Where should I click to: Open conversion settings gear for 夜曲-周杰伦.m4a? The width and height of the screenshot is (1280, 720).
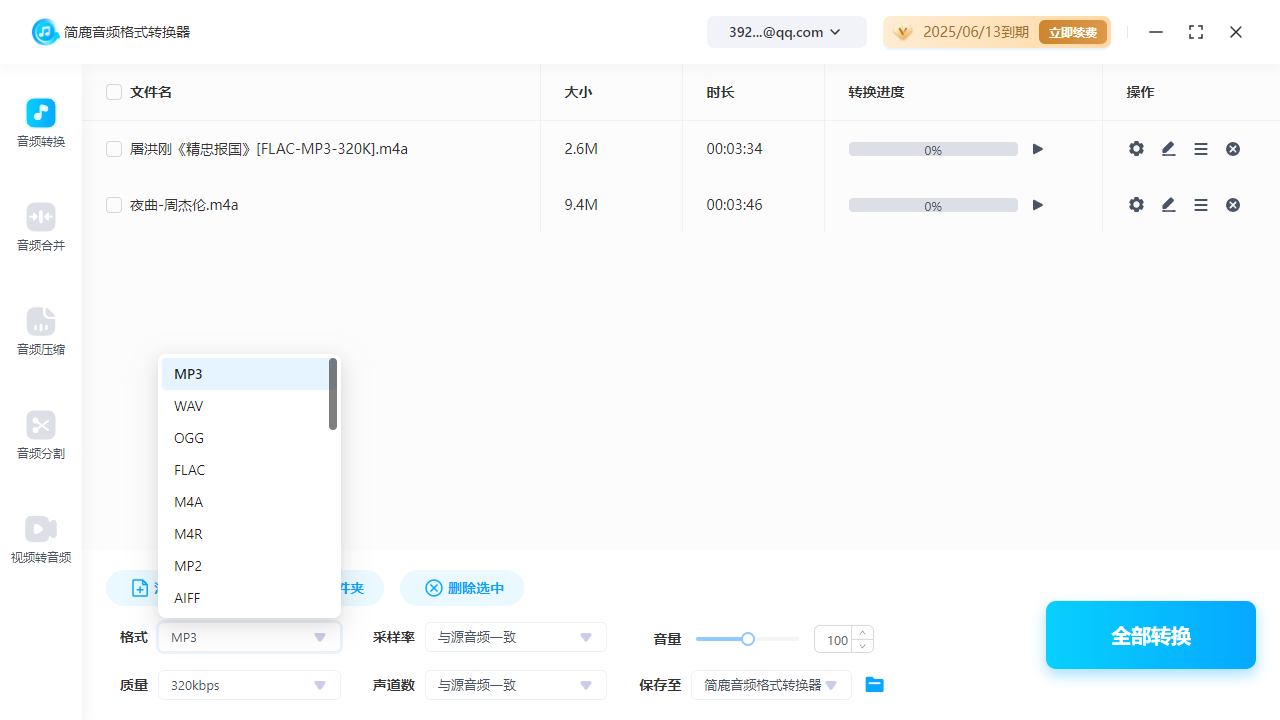pos(1136,204)
